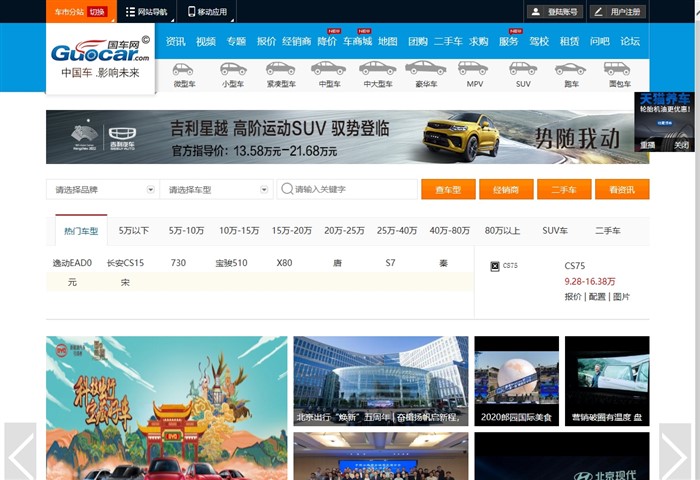Open the 专题 navigation item
Image resolution: width=700 pixels, height=480 pixels.
tap(236, 42)
